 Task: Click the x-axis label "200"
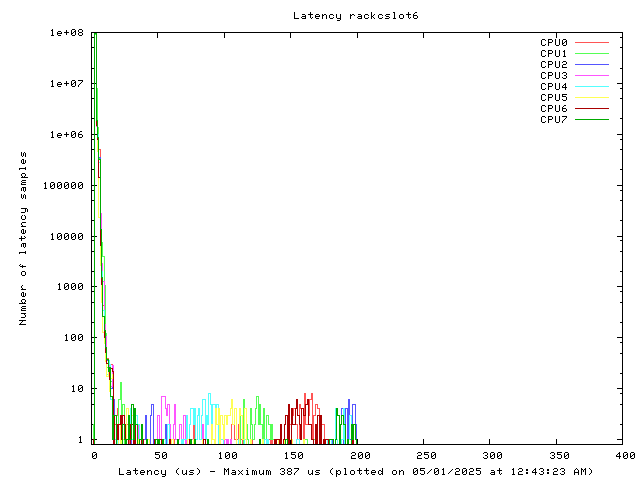360,456
